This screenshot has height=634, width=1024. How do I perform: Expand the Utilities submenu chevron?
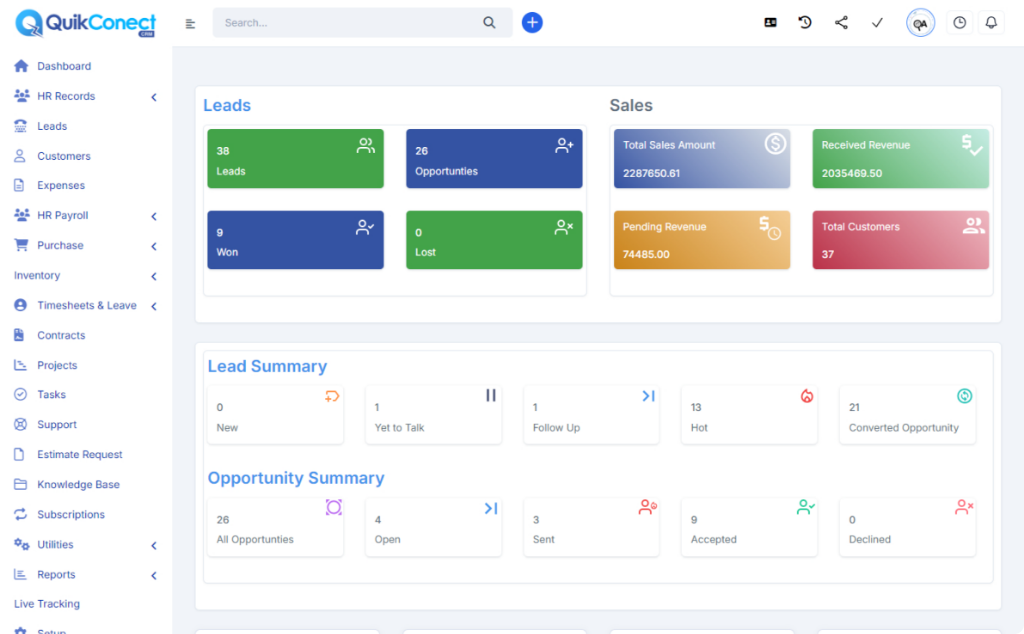click(x=154, y=545)
